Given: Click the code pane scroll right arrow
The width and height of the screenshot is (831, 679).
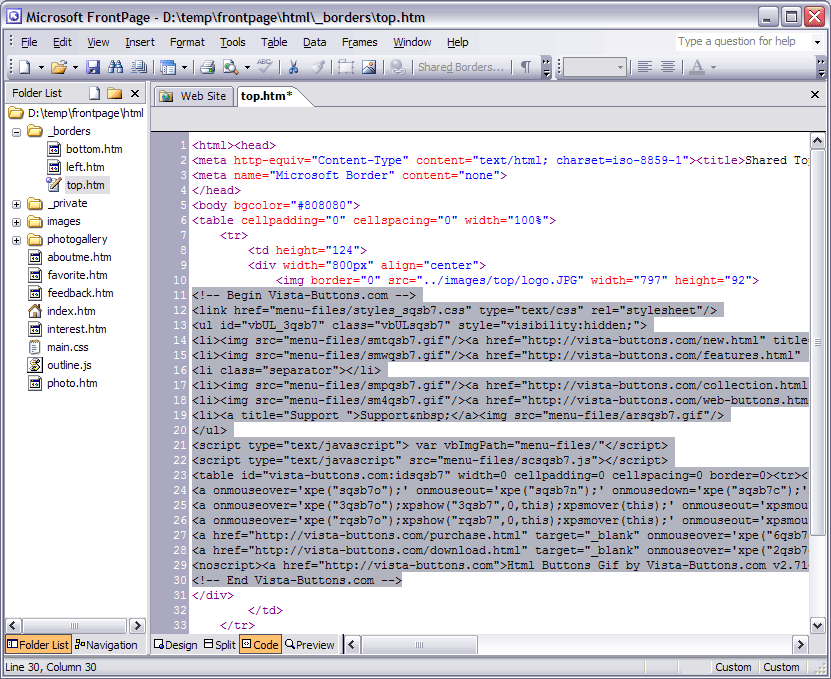Looking at the screenshot, I should click(x=800, y=645).
